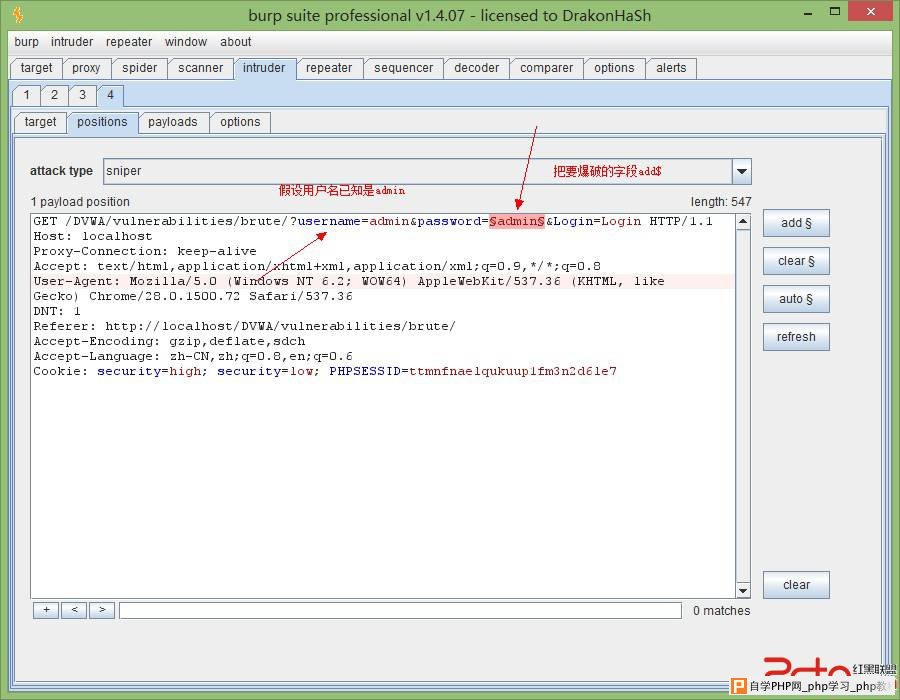The height and width of the screenshot is (700, 900).
Task: Go to next search match
Action: click(x=102, y=610)
